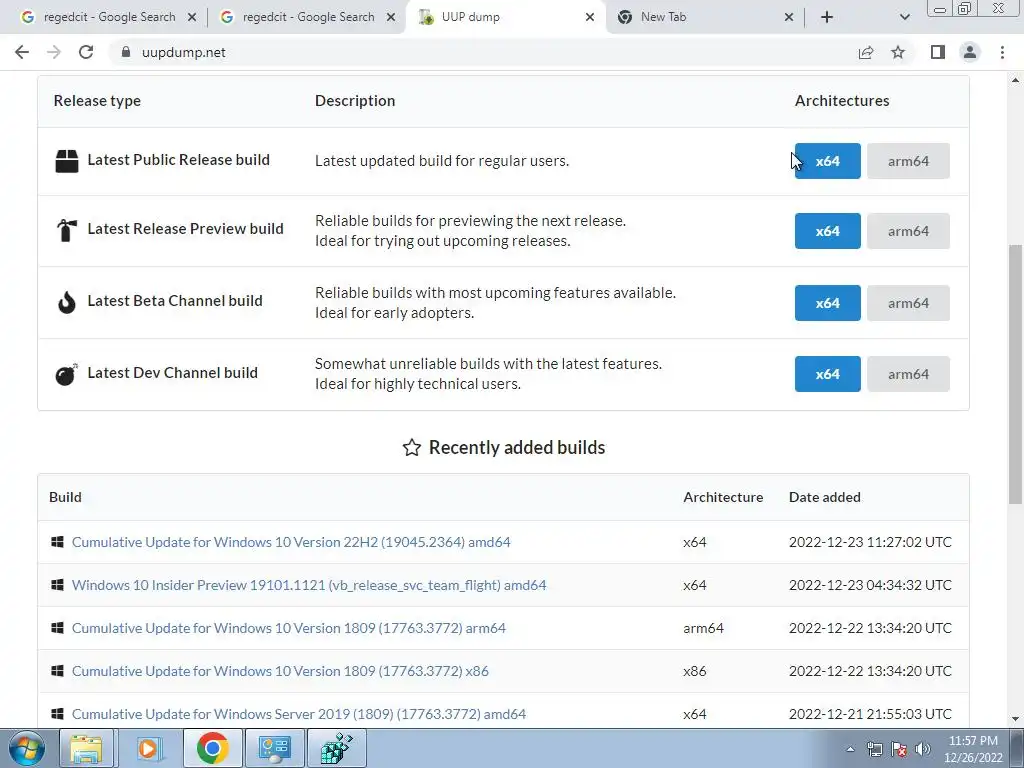Open Windows 10 1809 17763.3772 x86 link
Viewport: 1024px width, 768px height.
click(x=280, y=671)
